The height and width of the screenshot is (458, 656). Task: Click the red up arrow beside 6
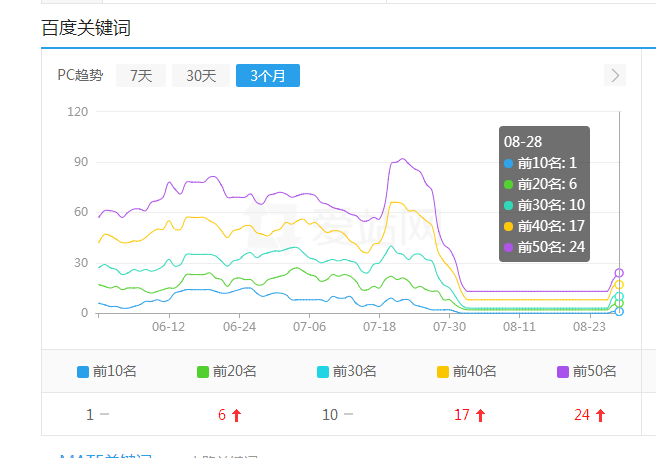[236, 415]
